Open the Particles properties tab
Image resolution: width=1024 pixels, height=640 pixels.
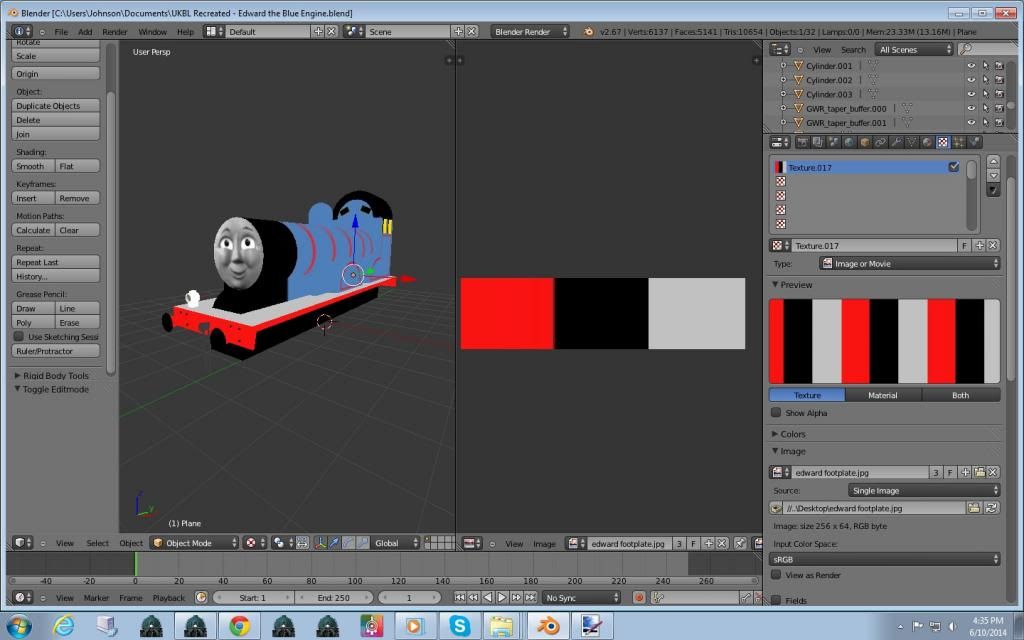coord(959,142)
